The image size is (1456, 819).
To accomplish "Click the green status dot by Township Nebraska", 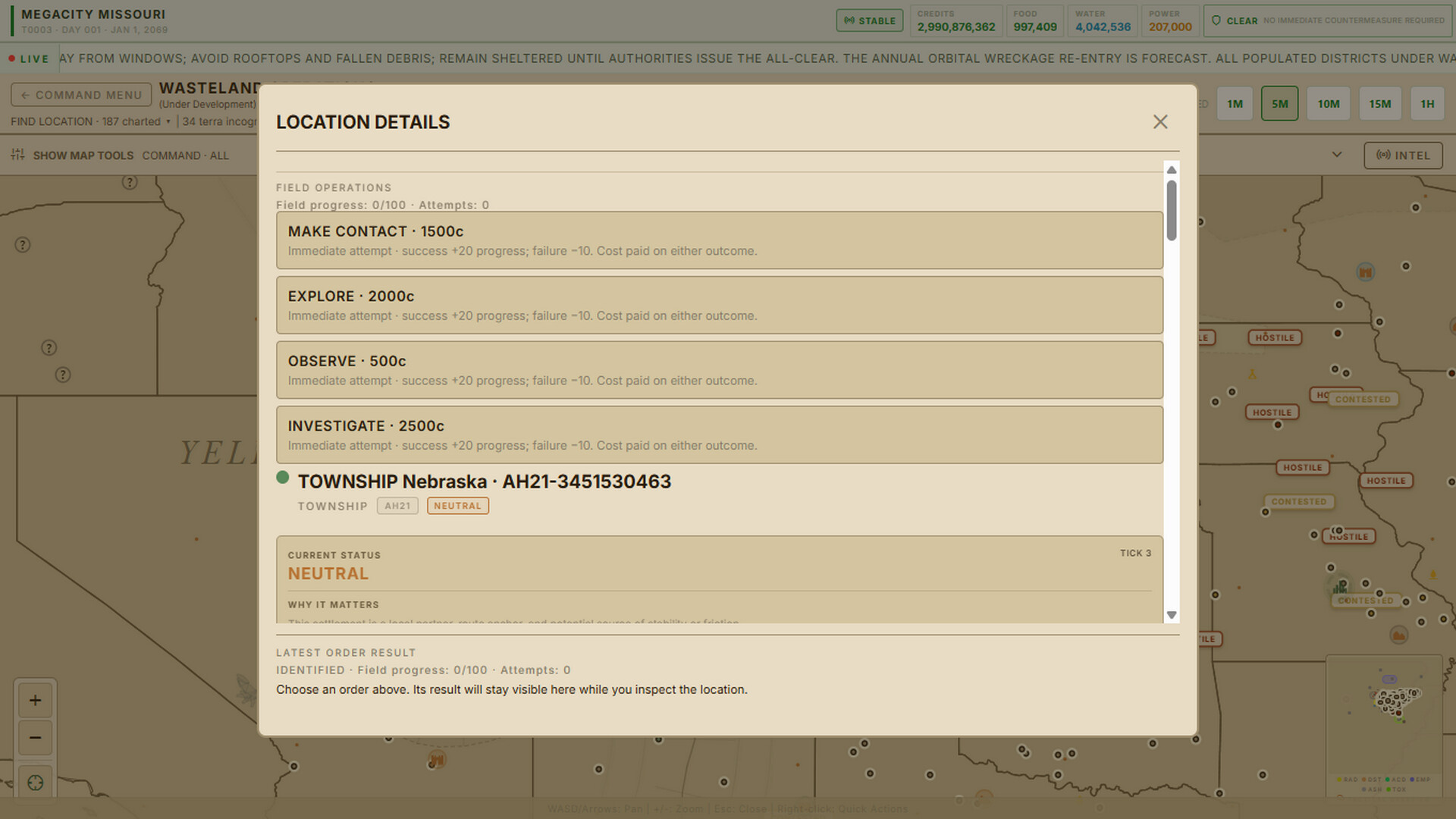I will click(x=283, y=477).
